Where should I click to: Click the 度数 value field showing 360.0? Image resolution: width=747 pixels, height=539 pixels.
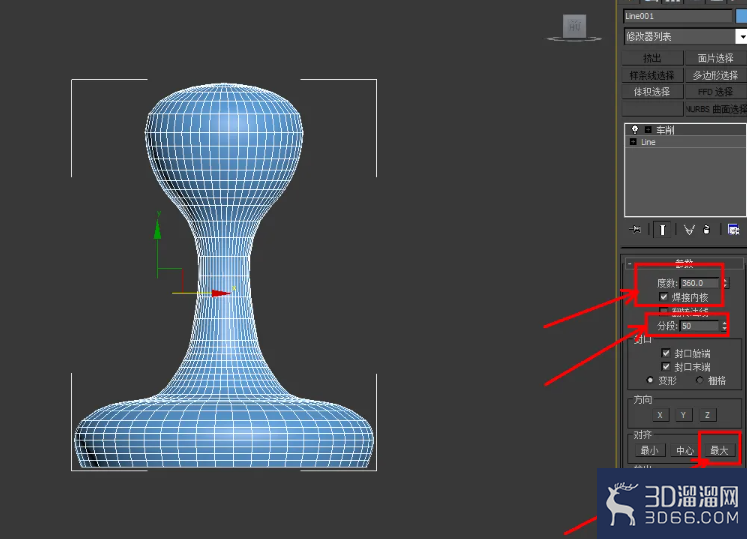(x=699, y=283)
